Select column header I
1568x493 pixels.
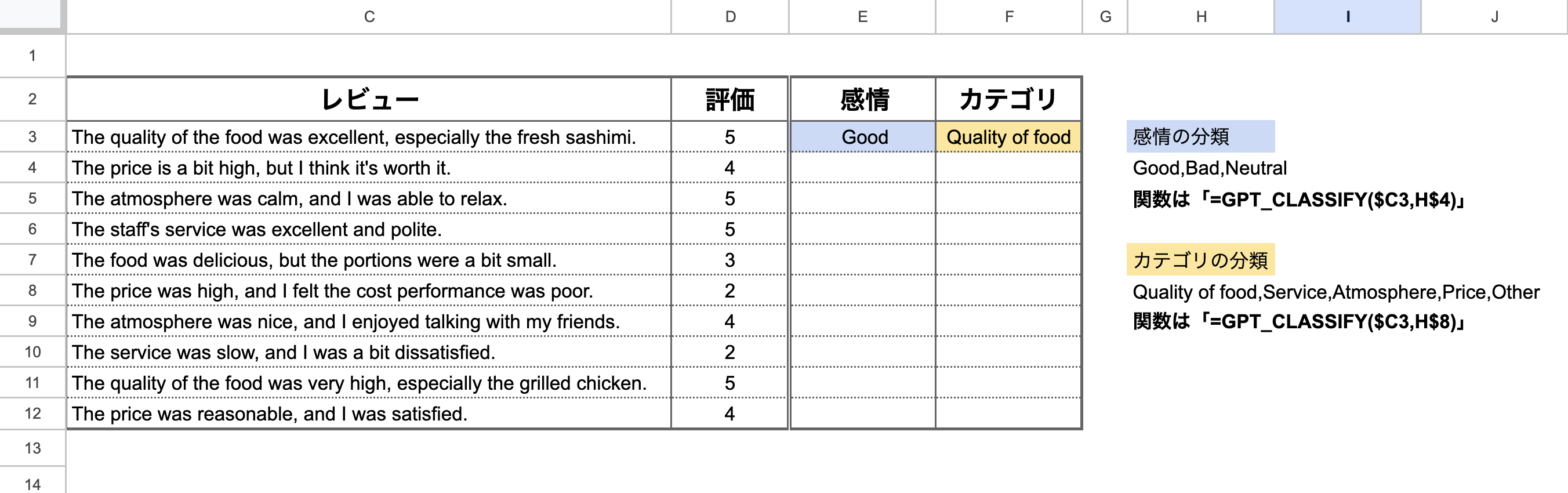pos(1348,16)
